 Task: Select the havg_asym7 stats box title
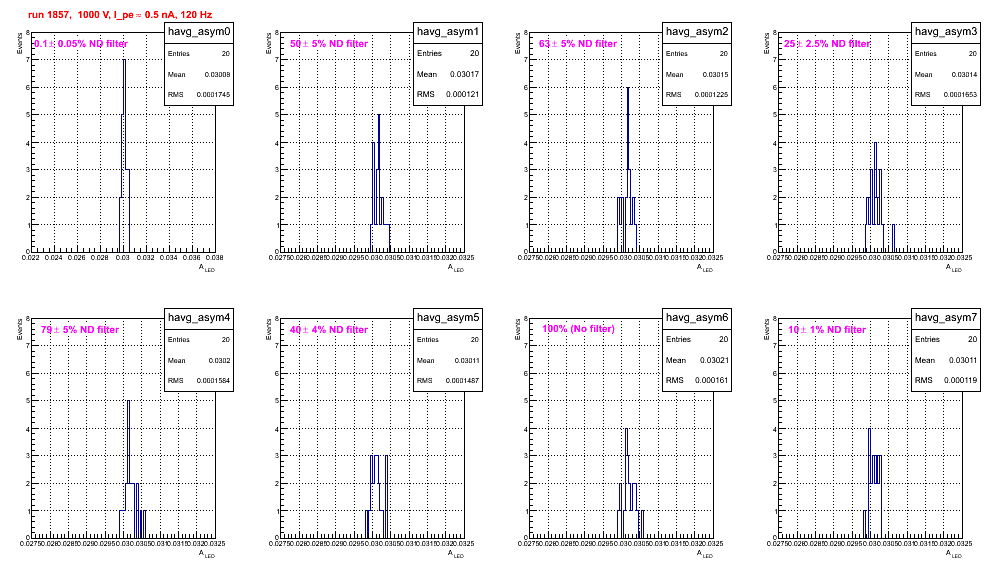946,317
